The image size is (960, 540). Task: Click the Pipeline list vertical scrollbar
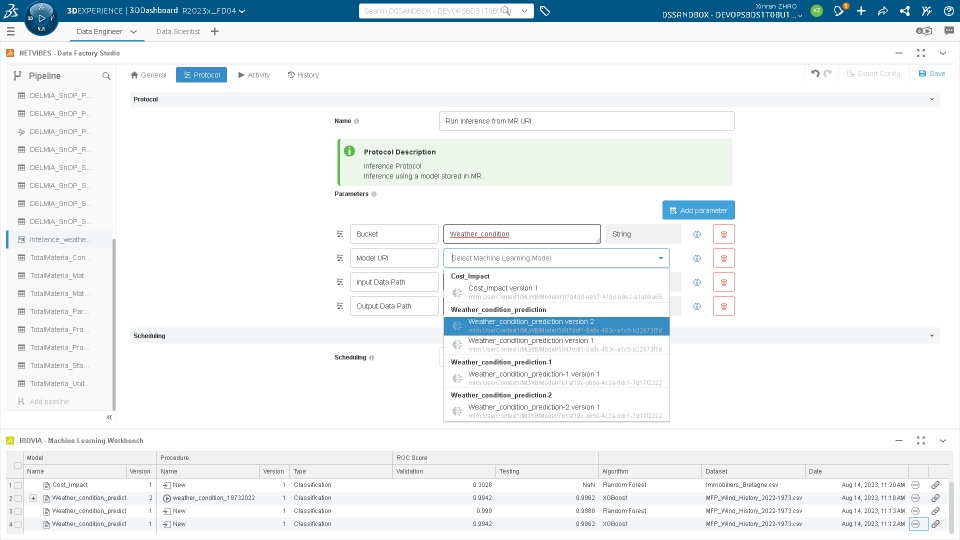[x=114, y=324]
